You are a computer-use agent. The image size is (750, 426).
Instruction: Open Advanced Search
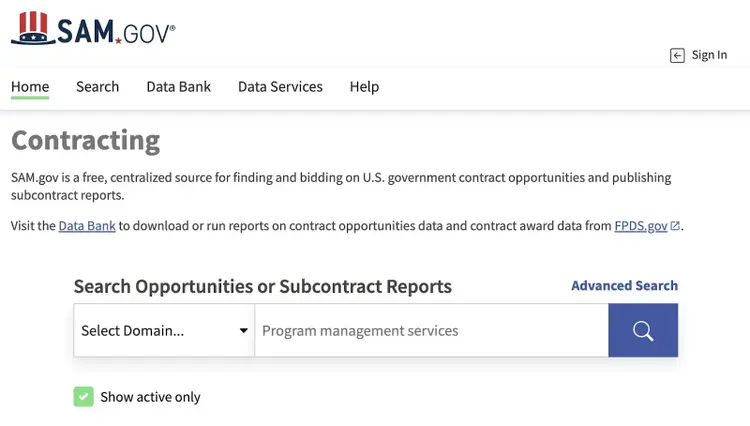[624, 286]
